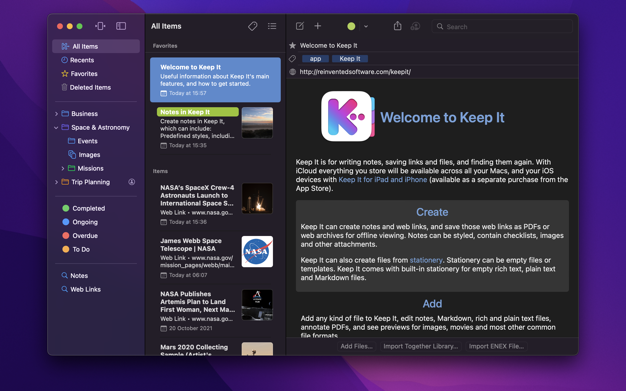
Task: Toggle the sidebar visibility icon
Action: pos(121,26)
